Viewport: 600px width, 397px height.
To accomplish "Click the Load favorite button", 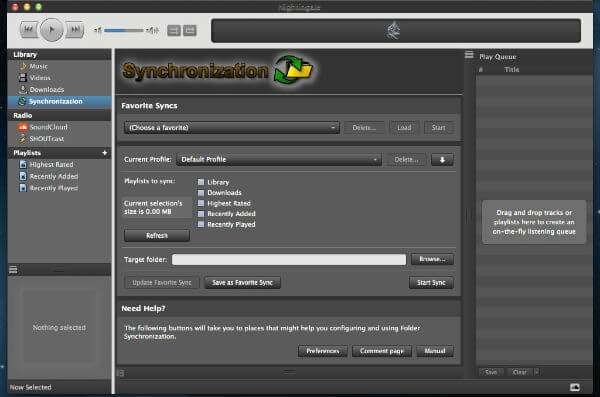I will pyautogui.click(x=404, y=128).
